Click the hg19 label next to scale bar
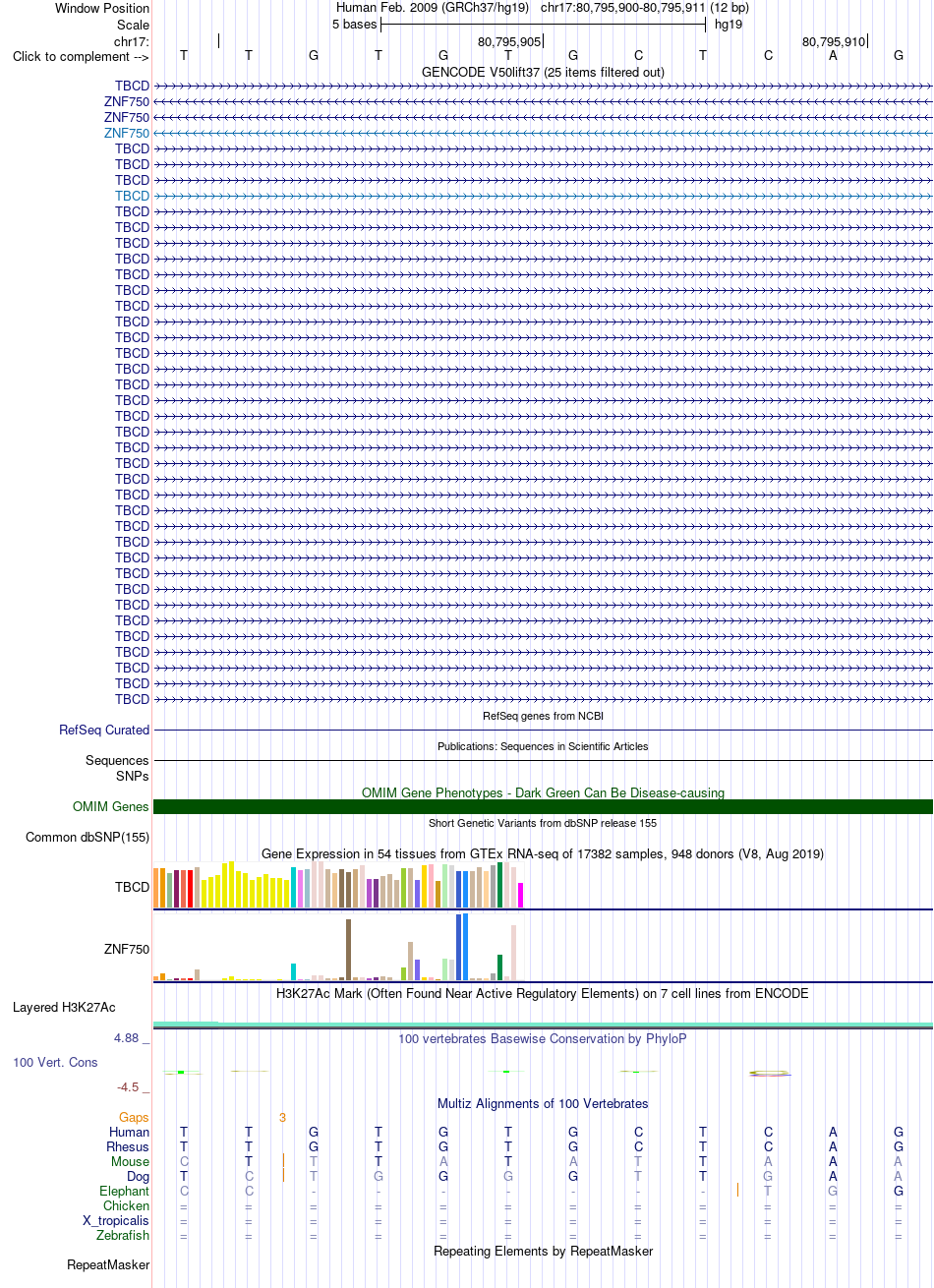 (x=729, y=25)
